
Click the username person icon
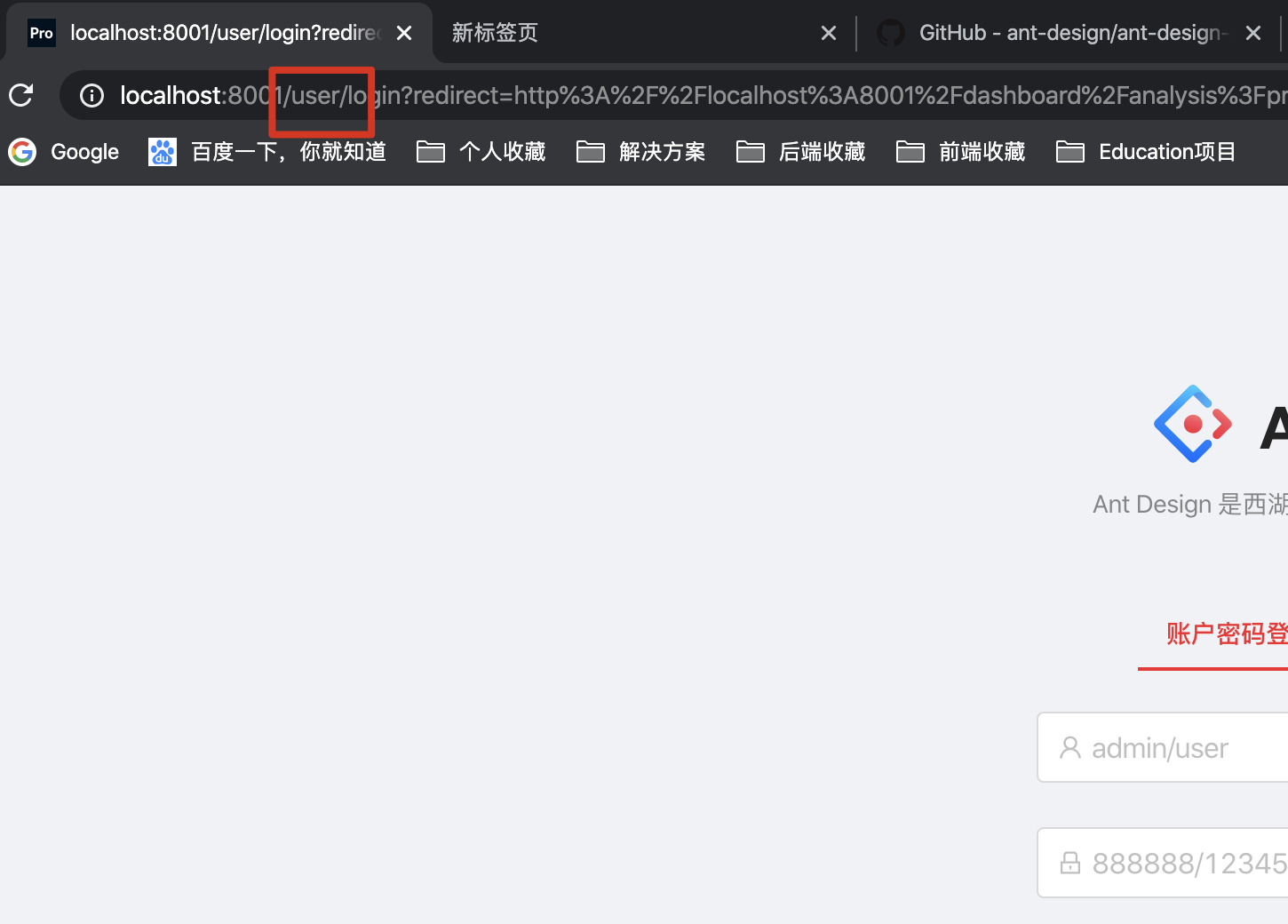1070,747
